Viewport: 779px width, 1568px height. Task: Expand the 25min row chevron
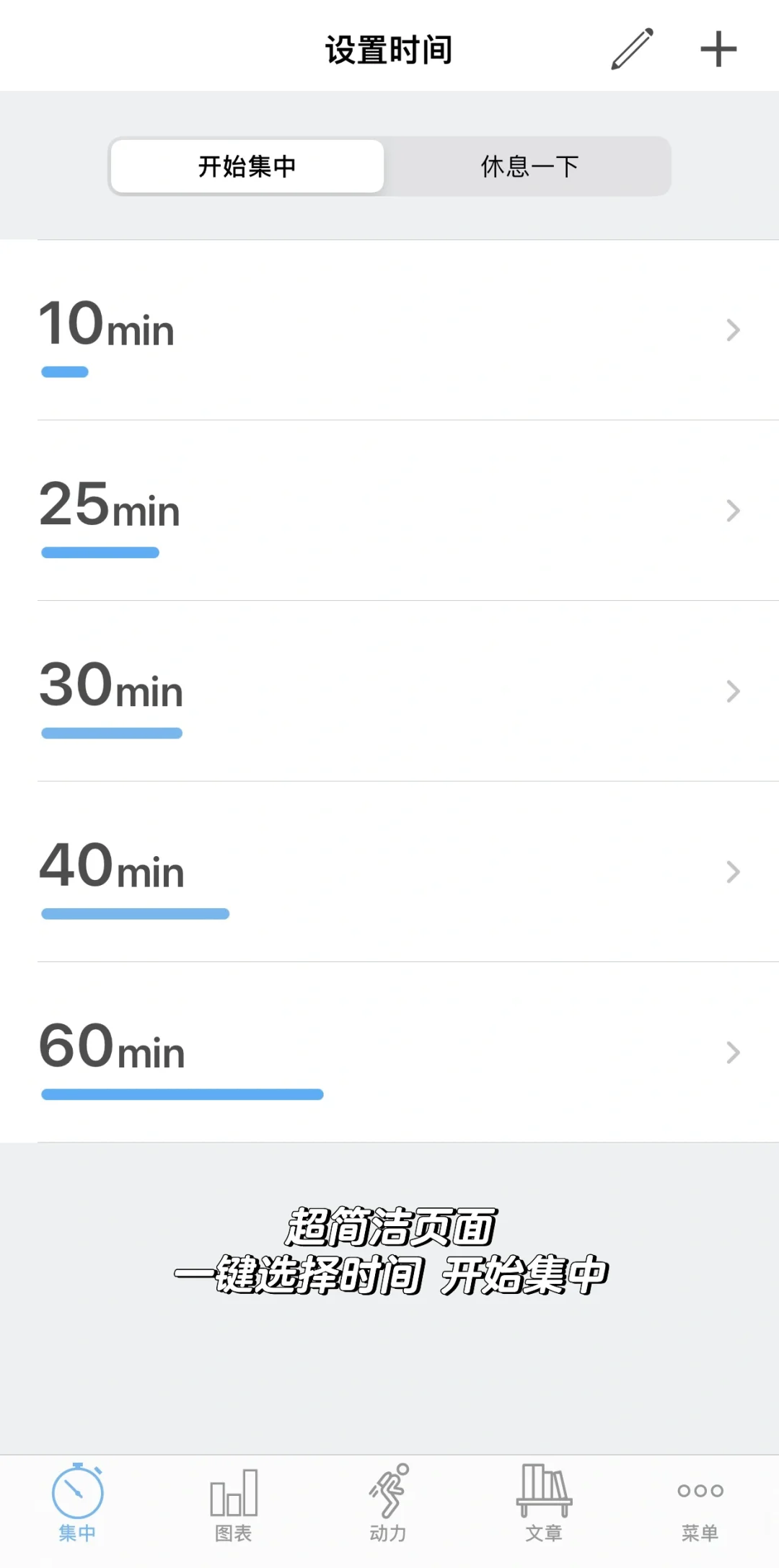click(733, 511)
